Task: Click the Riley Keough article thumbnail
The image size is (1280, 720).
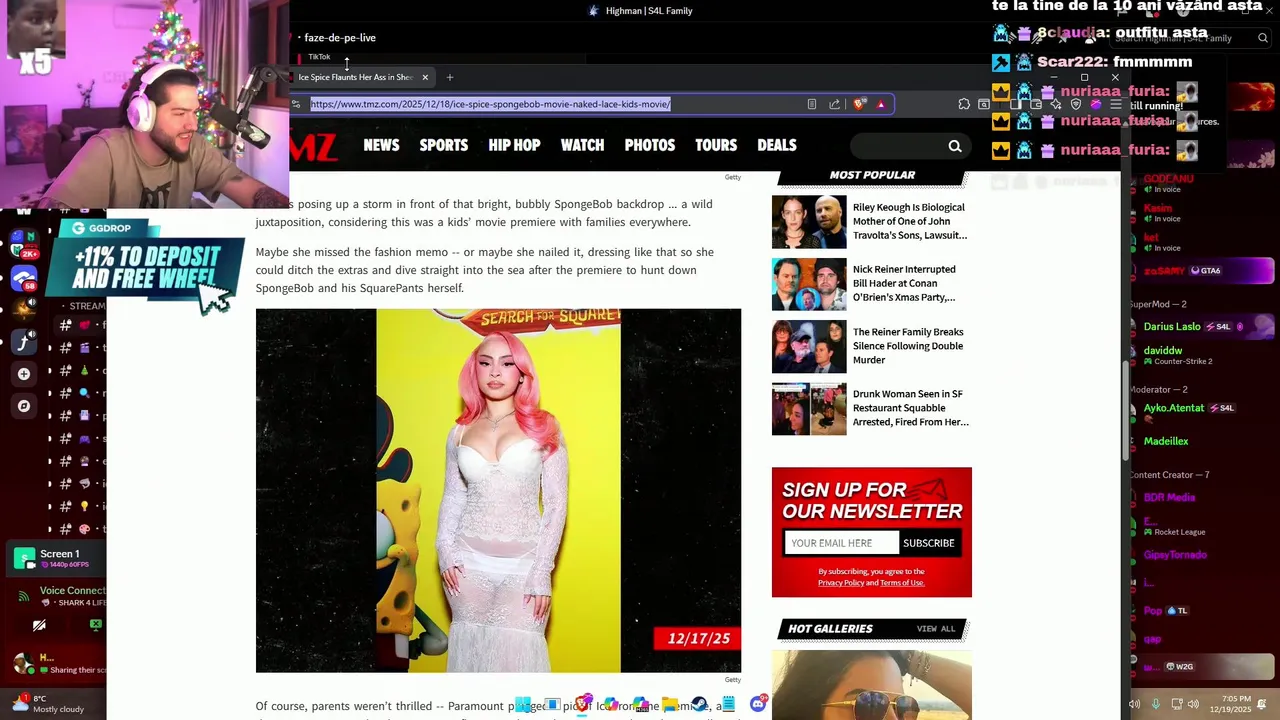Action: [809, 221]
